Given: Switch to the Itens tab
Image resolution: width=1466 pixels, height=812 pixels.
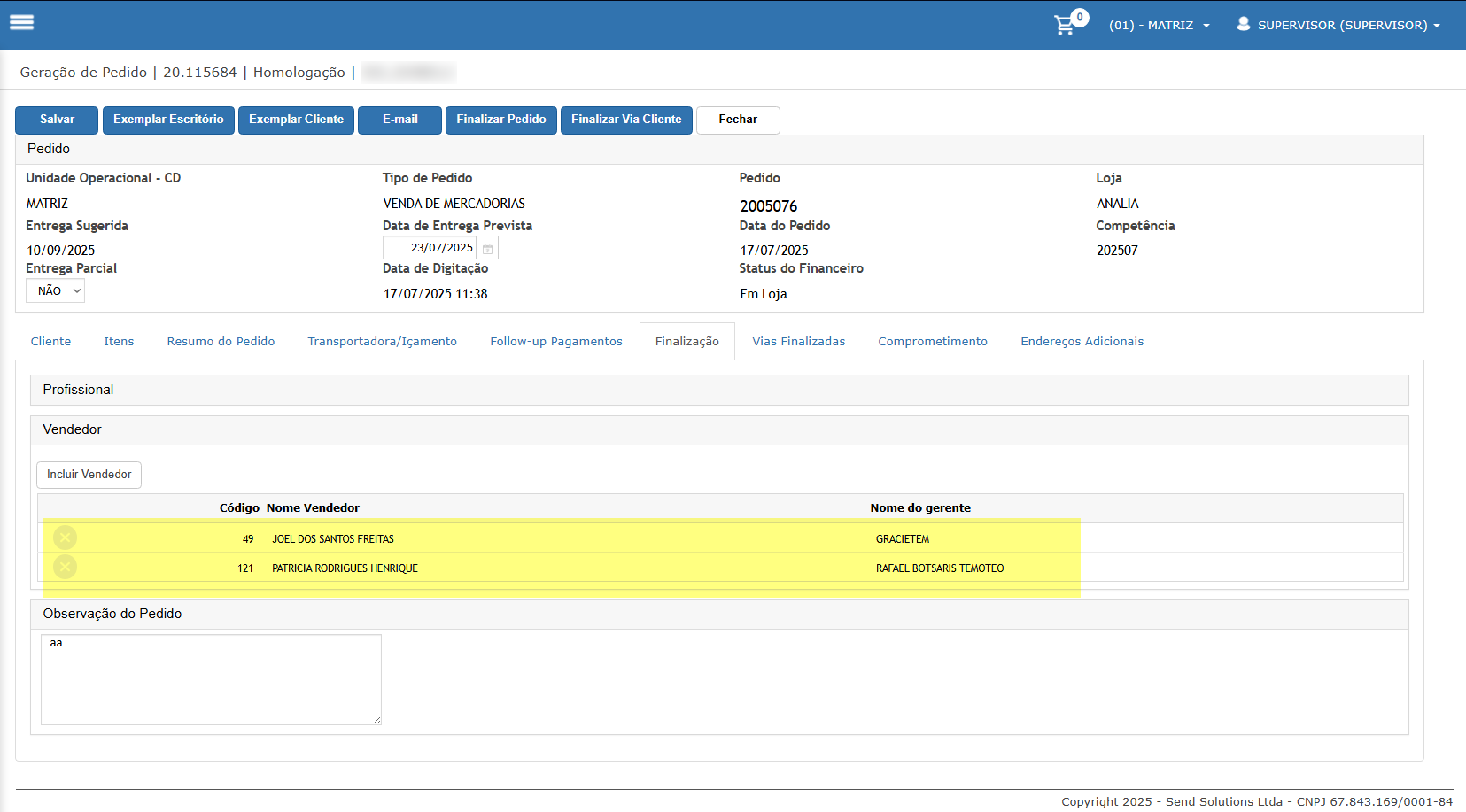Looking at the screenshot, I should (x=119, y=341).
